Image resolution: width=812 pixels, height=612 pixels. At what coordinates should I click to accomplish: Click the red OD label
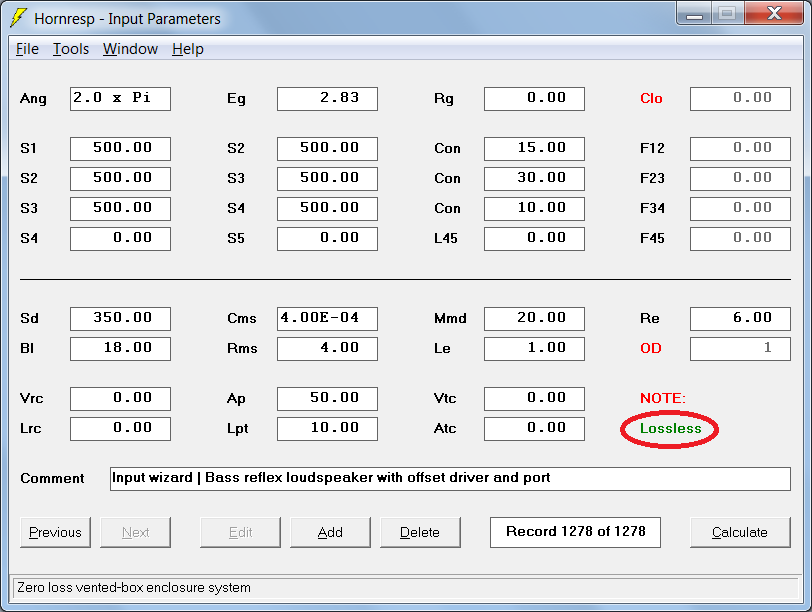click(651, 348)
